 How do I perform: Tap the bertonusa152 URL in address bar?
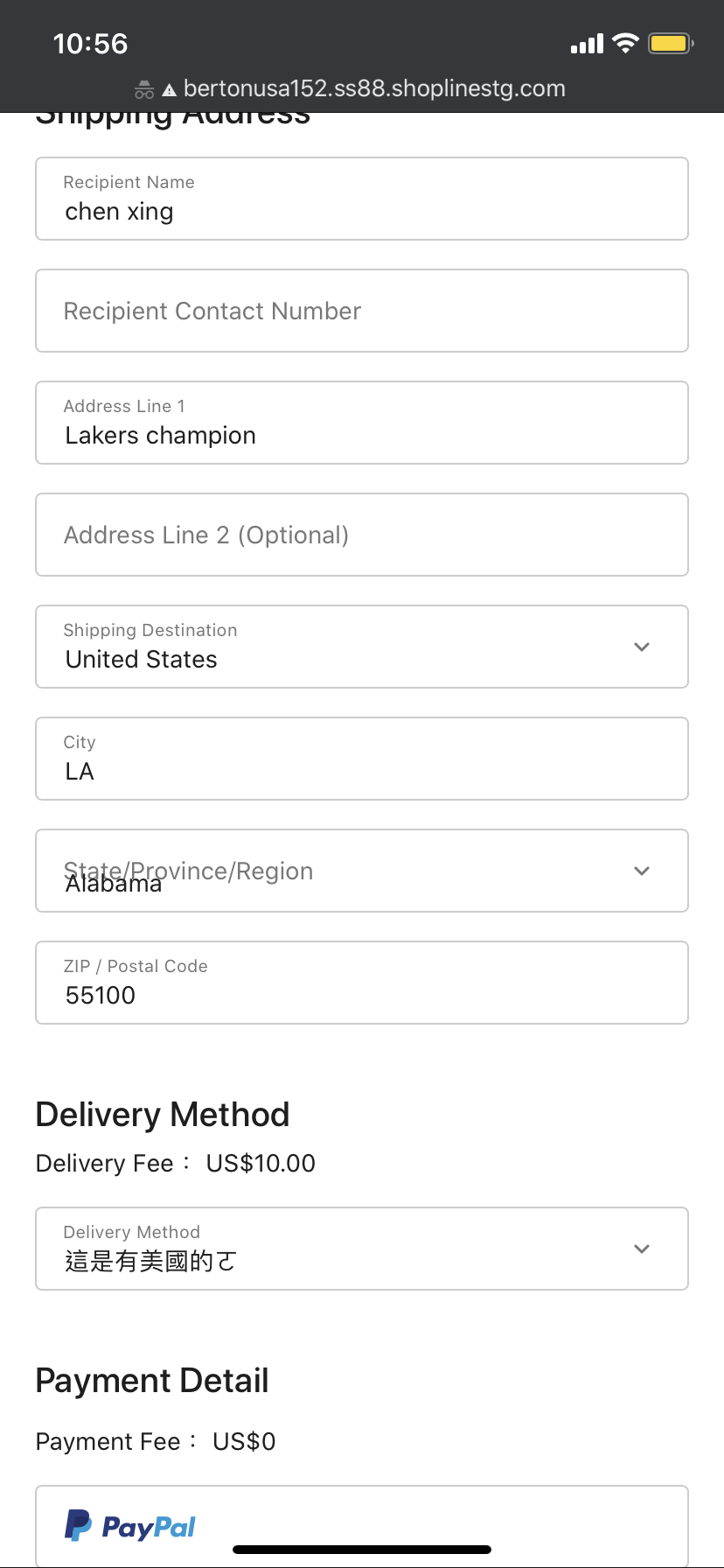pyautogui.click(x=374, y=89)
